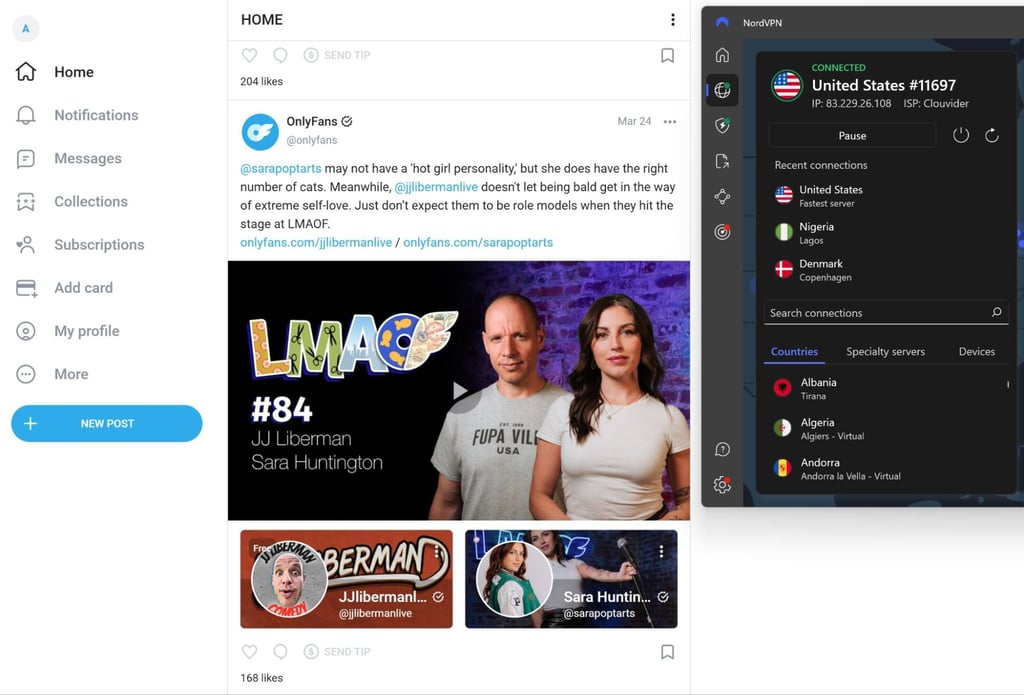Viewport: 1024px width, 695px height.
Task: Open the Sara Huntington card three-dot menu
Action: pos(662,552)
